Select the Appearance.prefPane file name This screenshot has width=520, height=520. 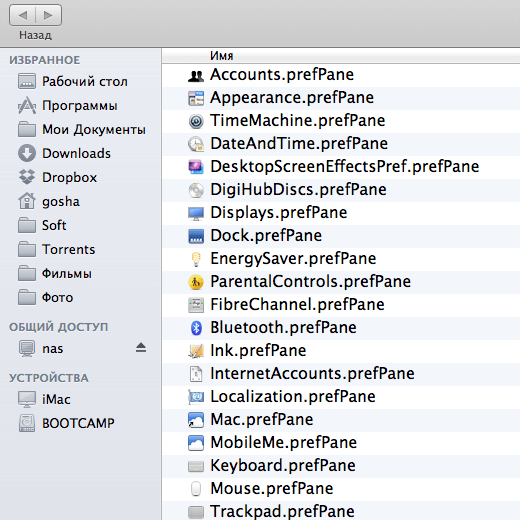point(292,98)
